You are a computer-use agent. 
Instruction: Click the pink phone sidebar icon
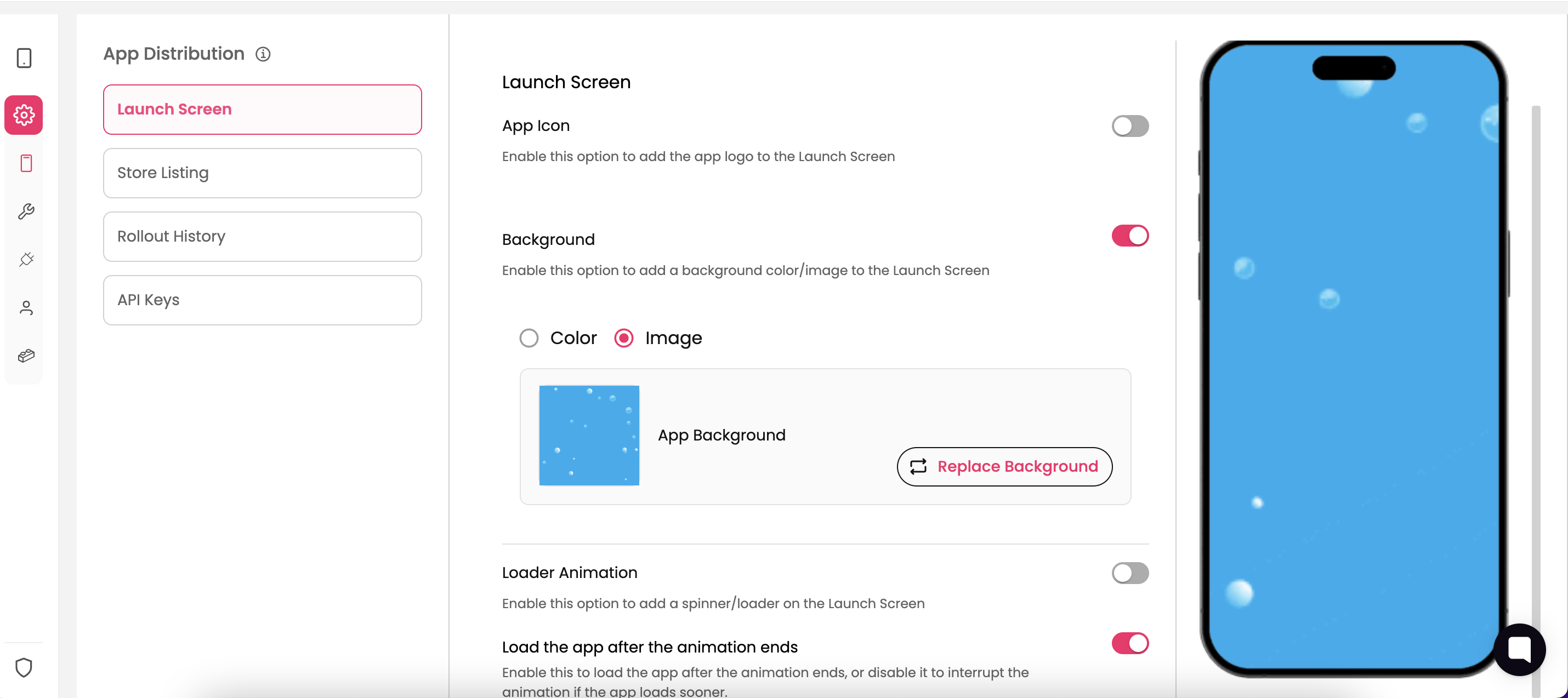[26, 163]
